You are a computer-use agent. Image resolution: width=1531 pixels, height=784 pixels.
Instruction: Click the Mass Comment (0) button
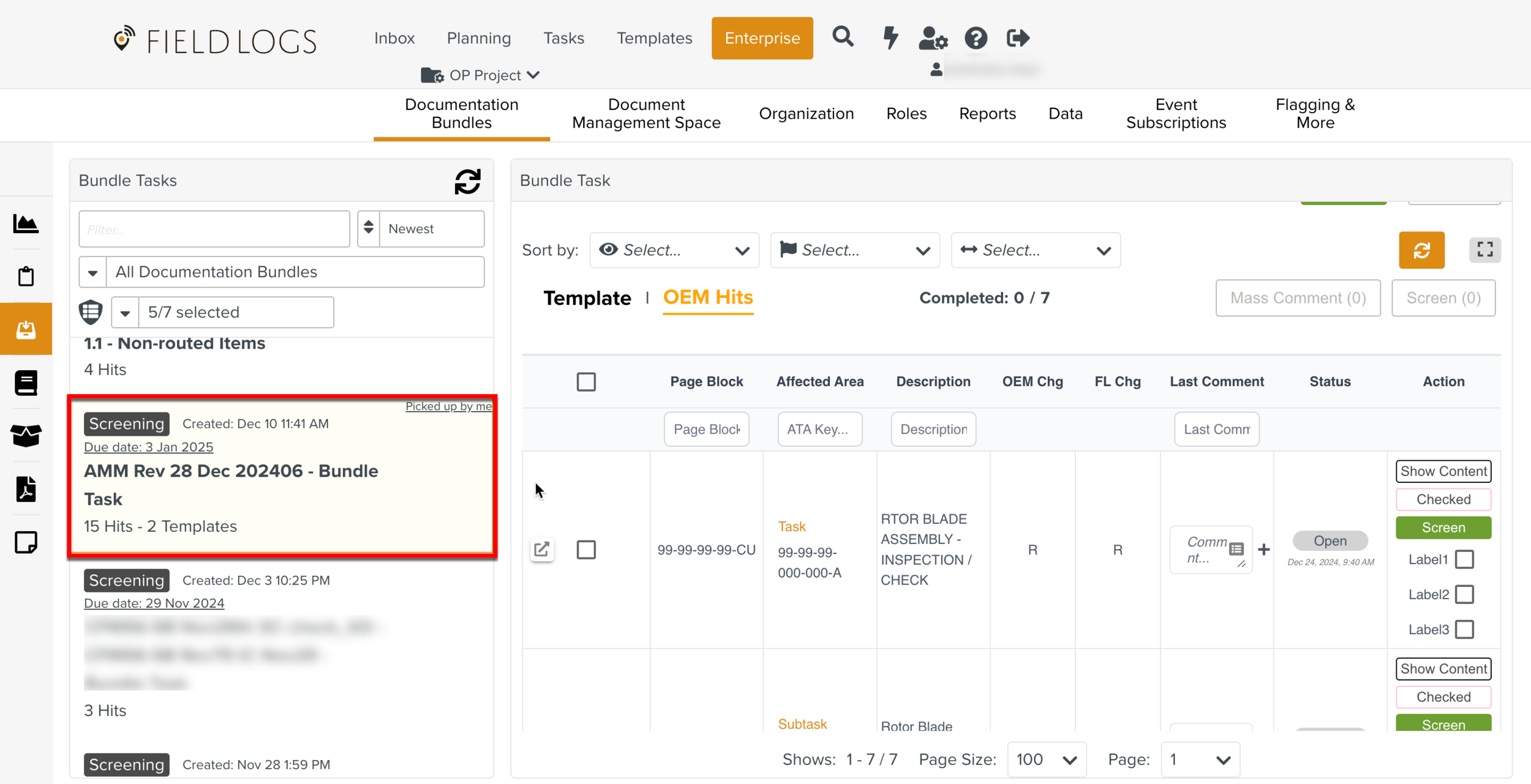1298,298
